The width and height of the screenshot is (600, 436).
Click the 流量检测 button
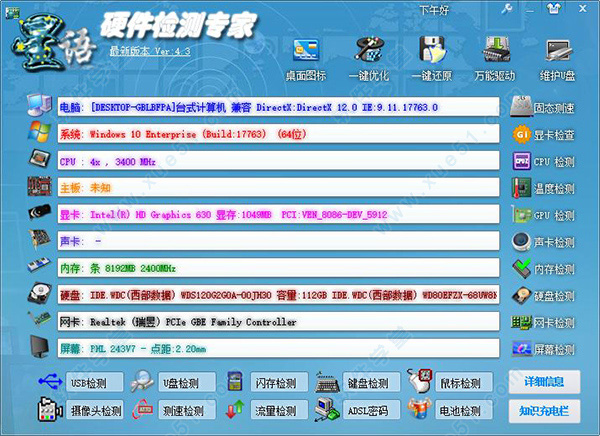279,410
